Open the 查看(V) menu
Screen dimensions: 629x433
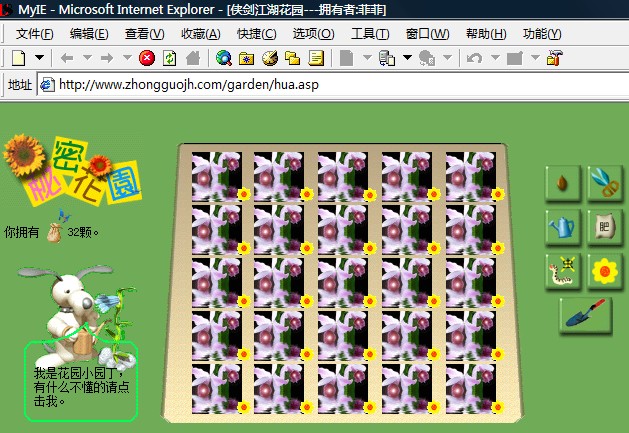144,34
